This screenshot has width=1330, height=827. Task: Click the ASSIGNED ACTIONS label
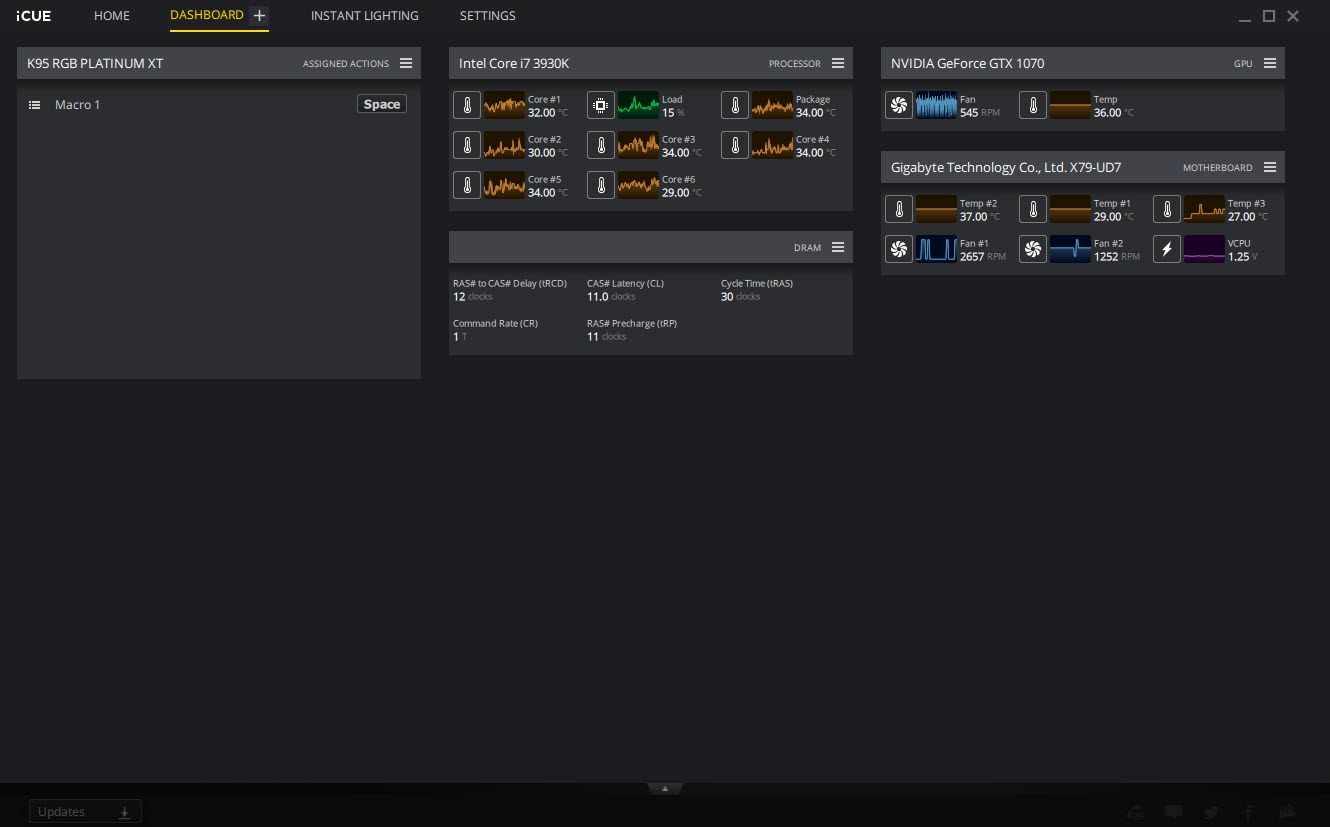pyautogui.click(x=346, y=64)
